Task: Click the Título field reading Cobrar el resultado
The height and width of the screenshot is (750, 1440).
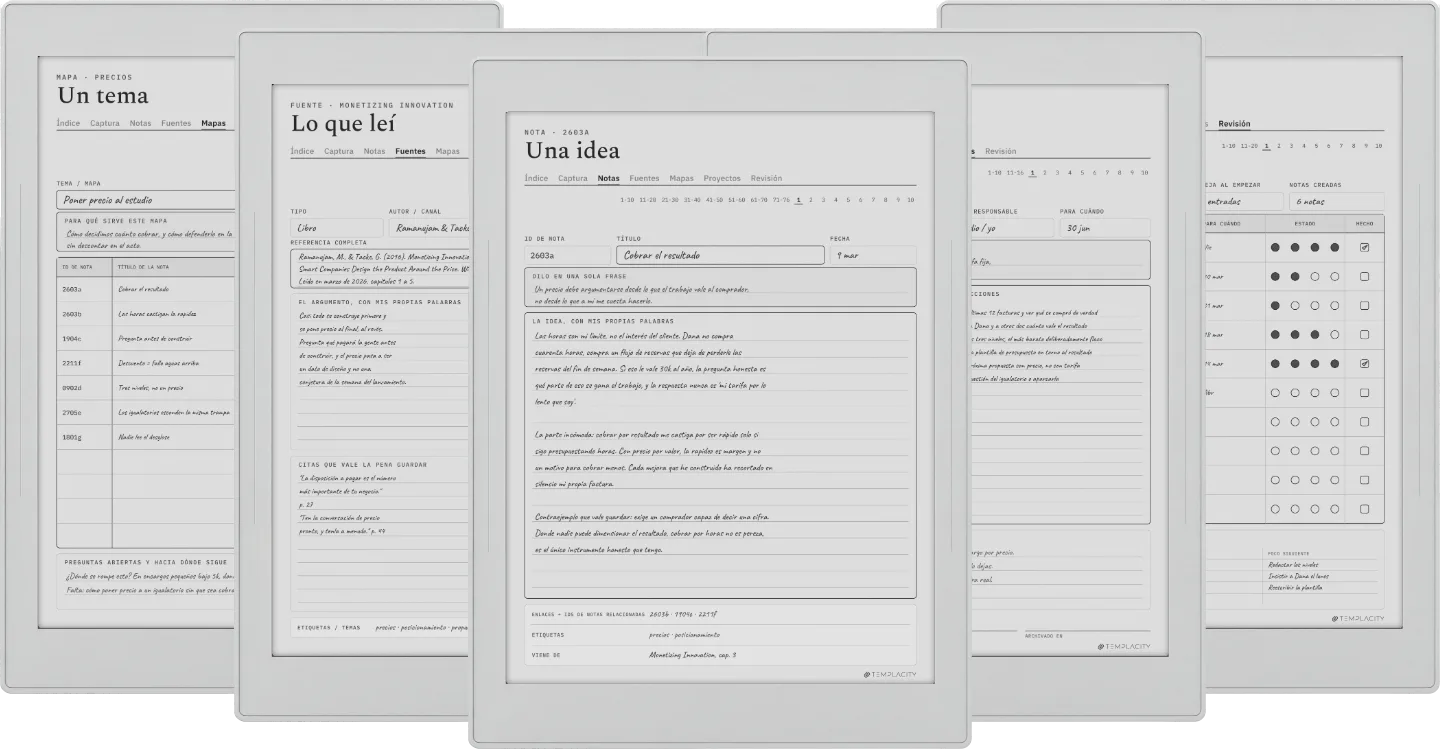Action: click(720, 255)
